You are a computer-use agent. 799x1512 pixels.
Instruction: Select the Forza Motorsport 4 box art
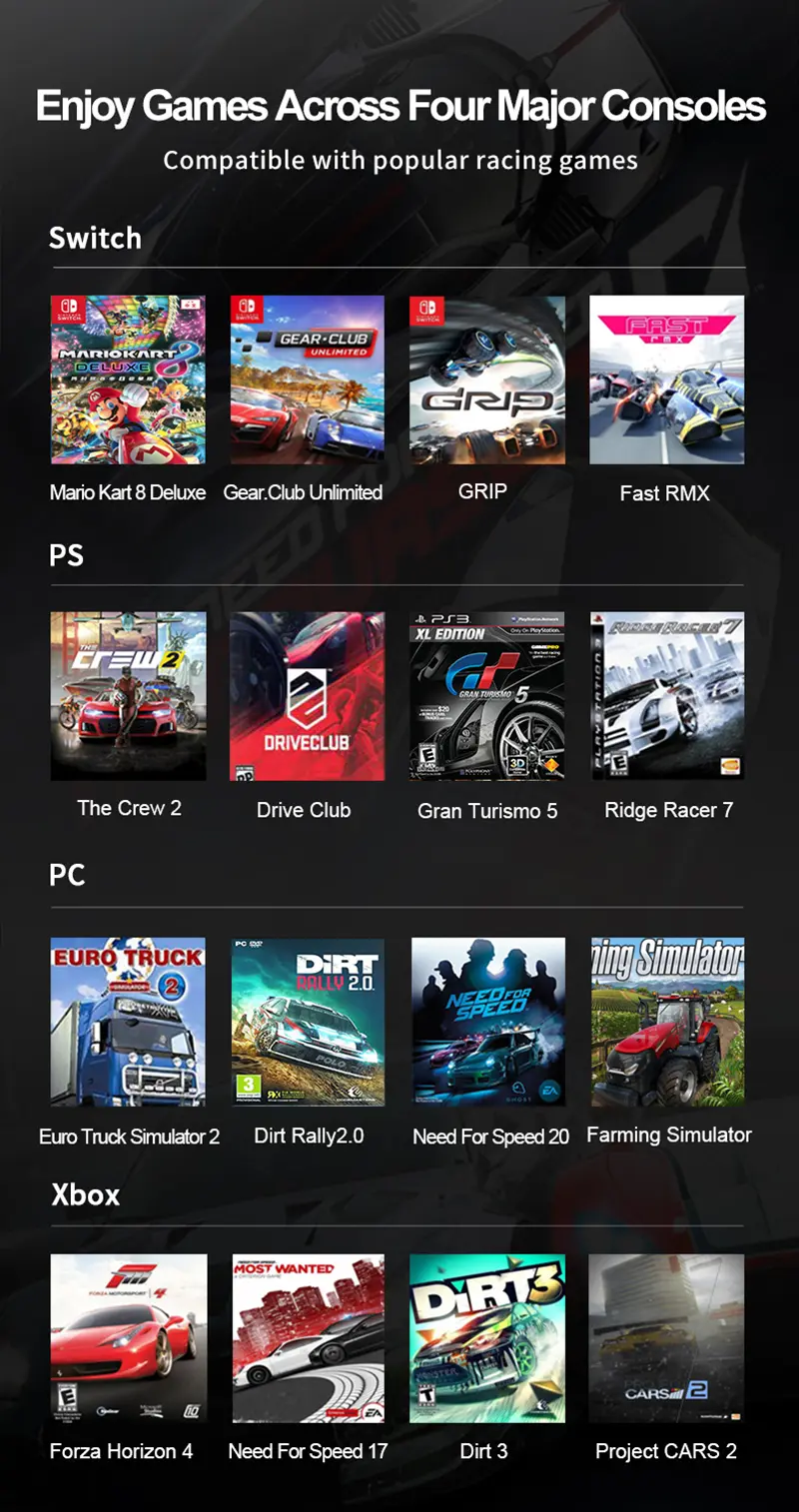pyautogui.click(x=128, y=1338)
